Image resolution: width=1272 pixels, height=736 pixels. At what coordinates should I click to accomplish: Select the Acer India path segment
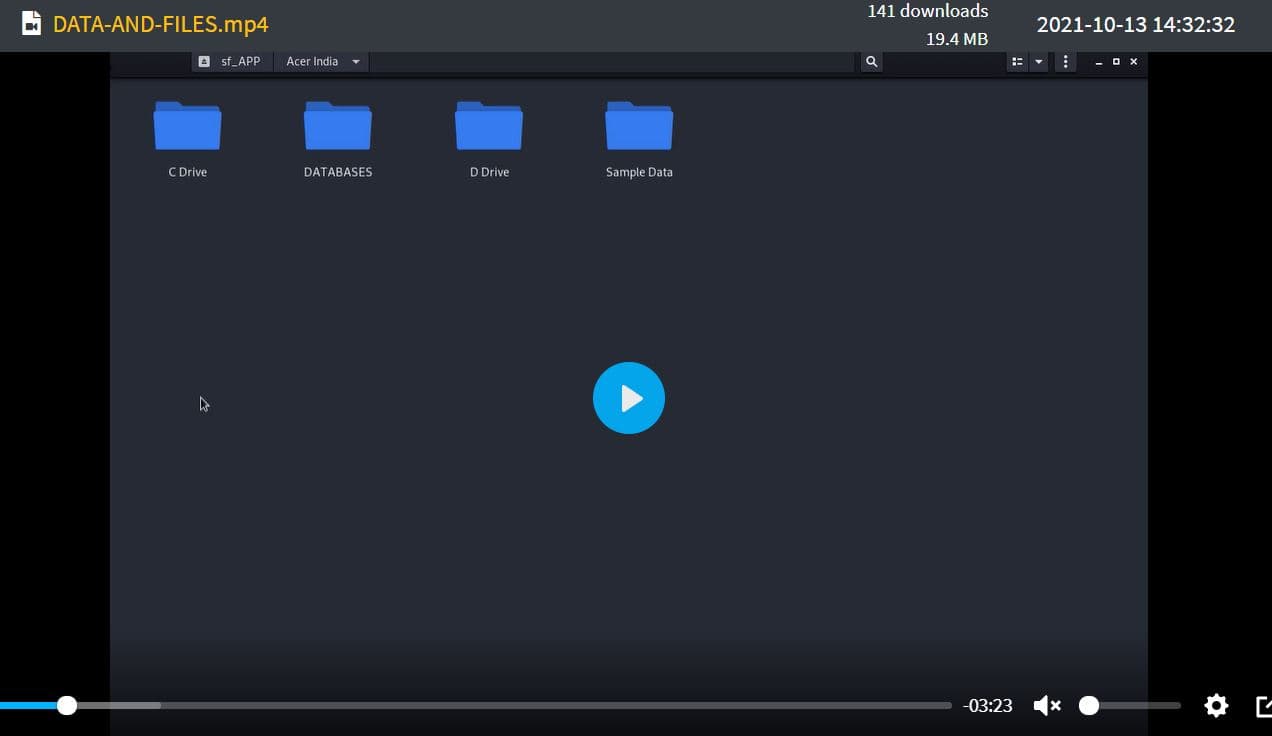click(x=312, y=62)
